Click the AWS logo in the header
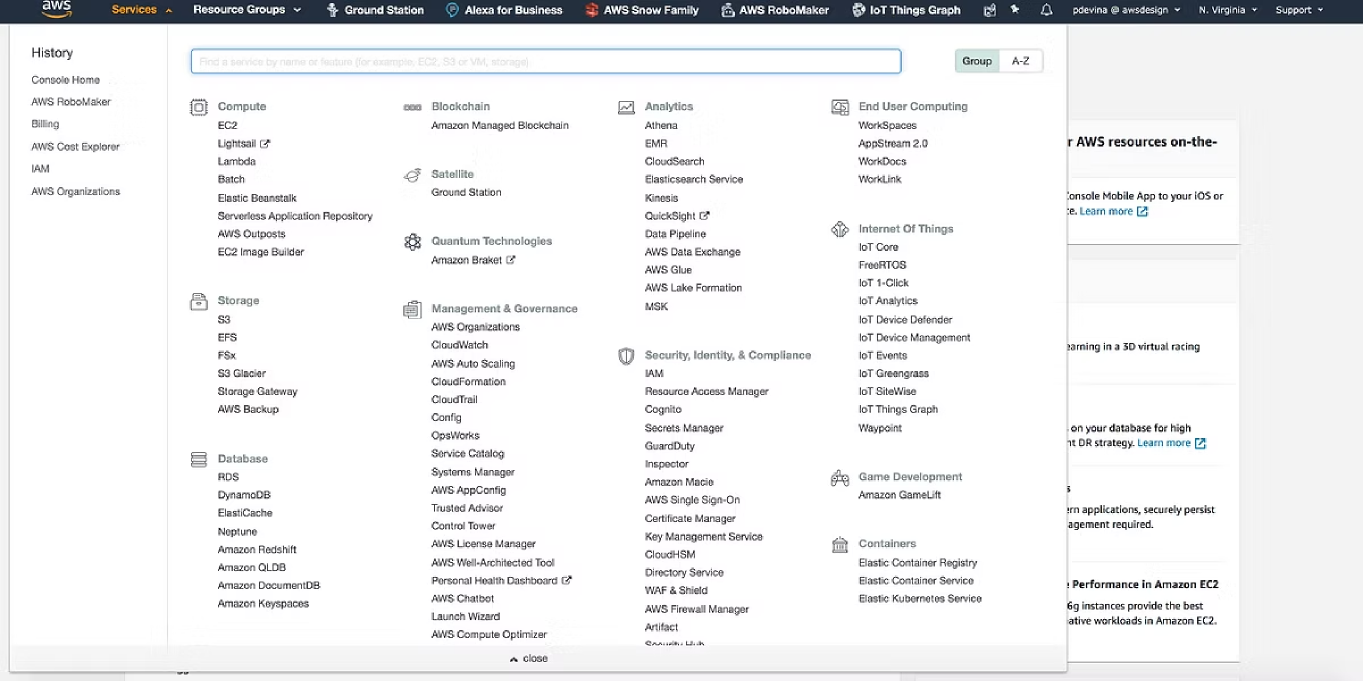Screen dimensions: 1363x681 coord(56,10)
